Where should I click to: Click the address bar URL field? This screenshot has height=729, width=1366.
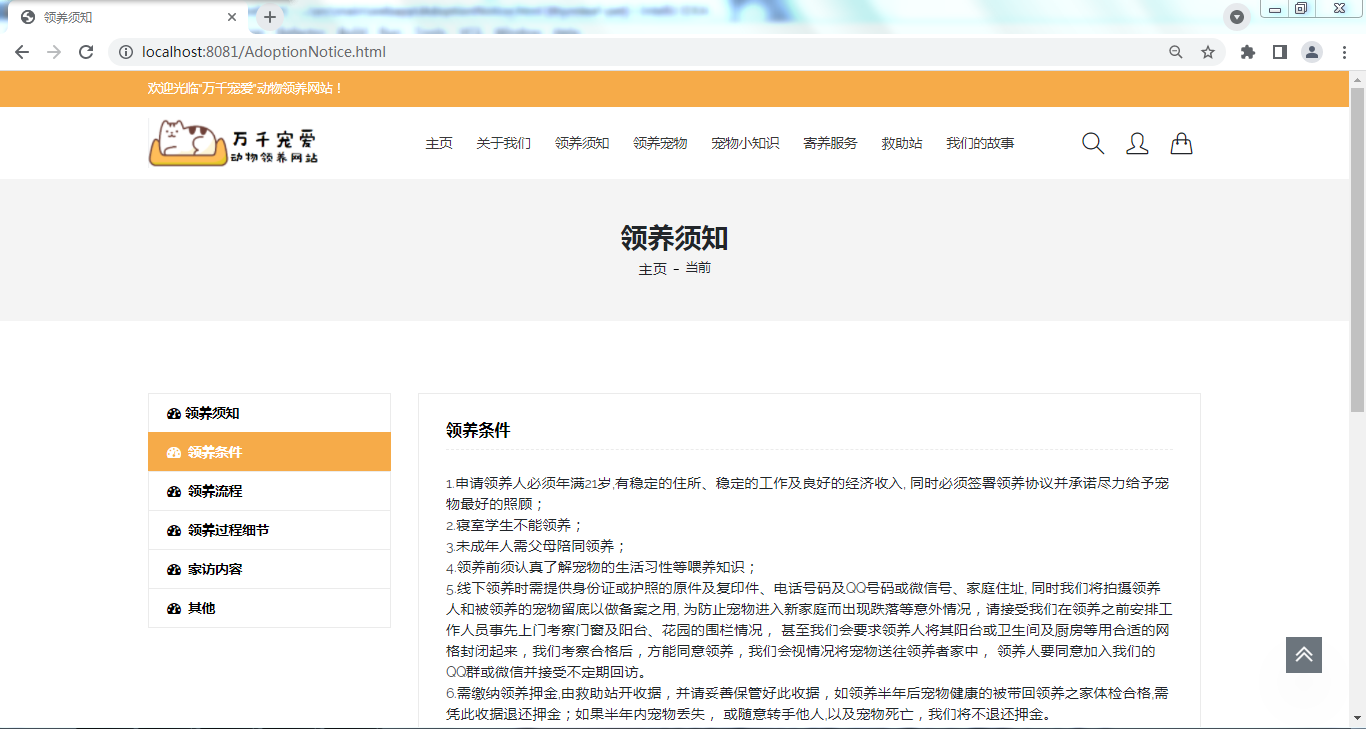tap(640, 52)
